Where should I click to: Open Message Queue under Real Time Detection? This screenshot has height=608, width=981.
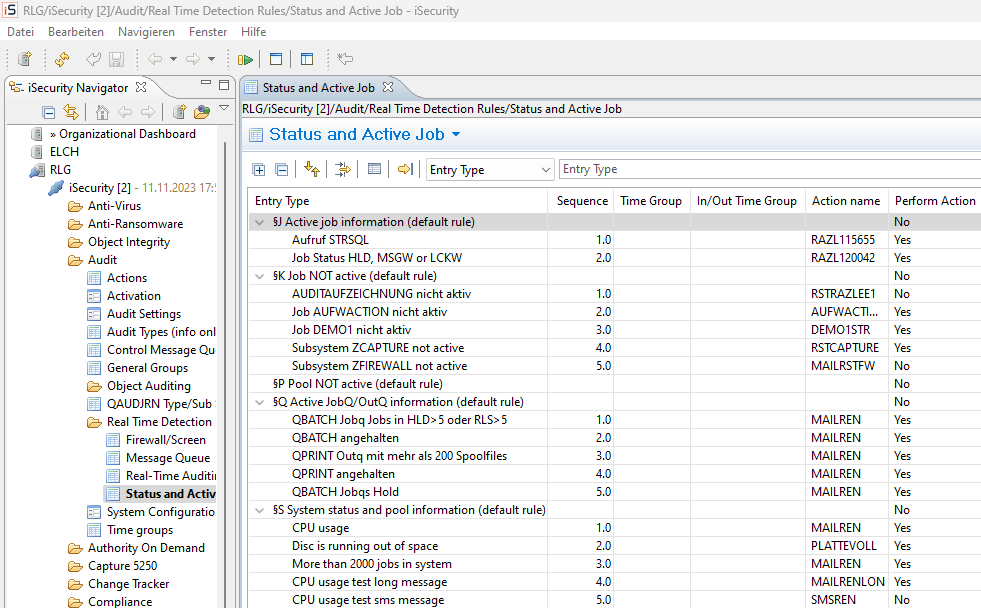pyautogui.click(x=168, y=458)
